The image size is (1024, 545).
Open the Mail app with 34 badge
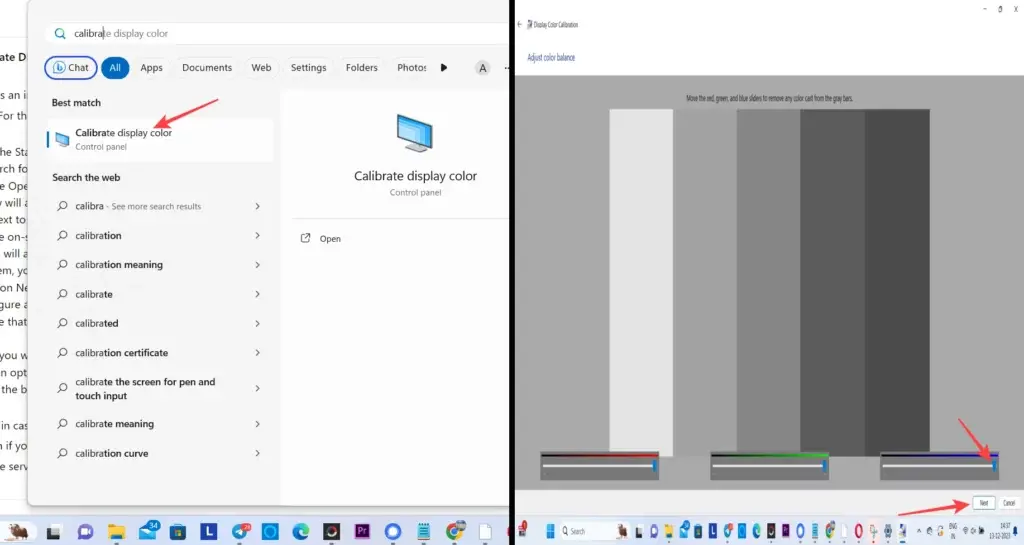click(148, 531)
